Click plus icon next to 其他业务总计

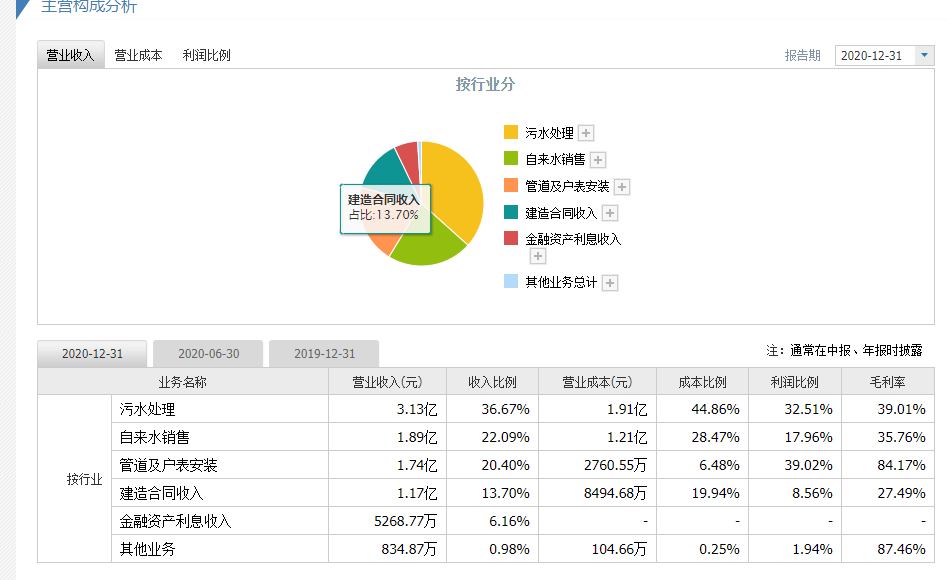[x=610, y=283]
